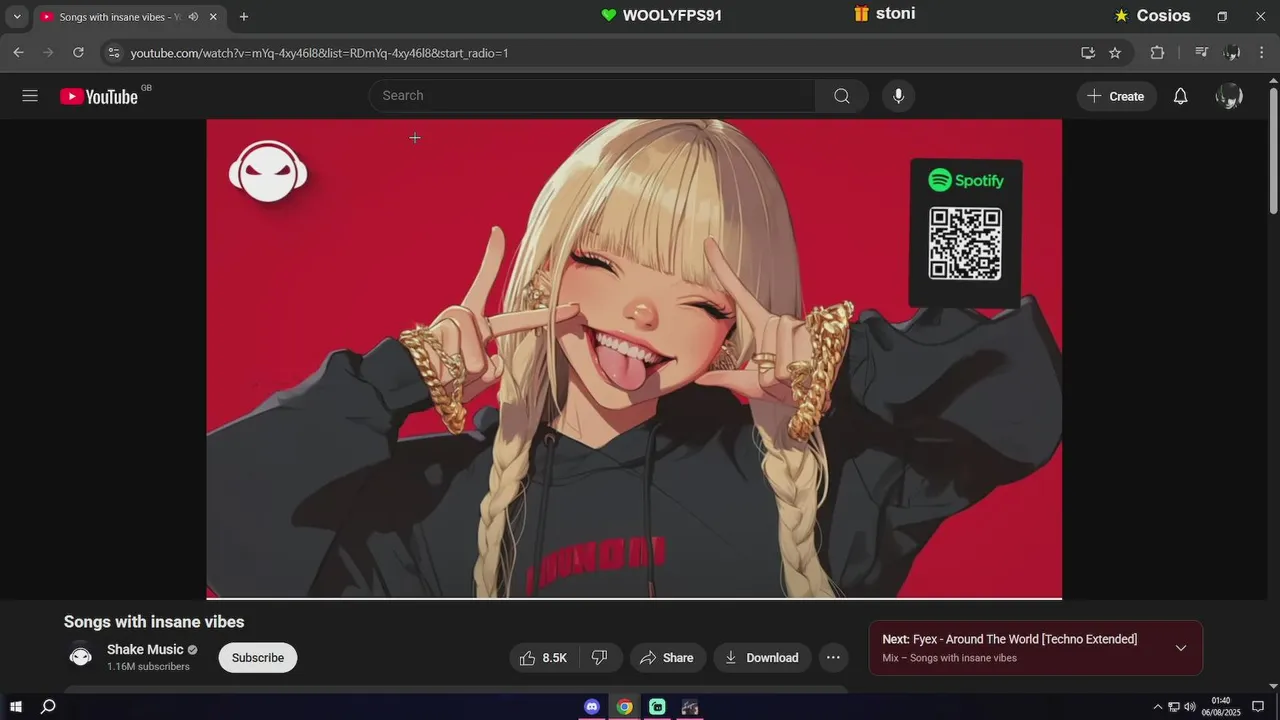Open Discord from the taskbar

[592, 707]
